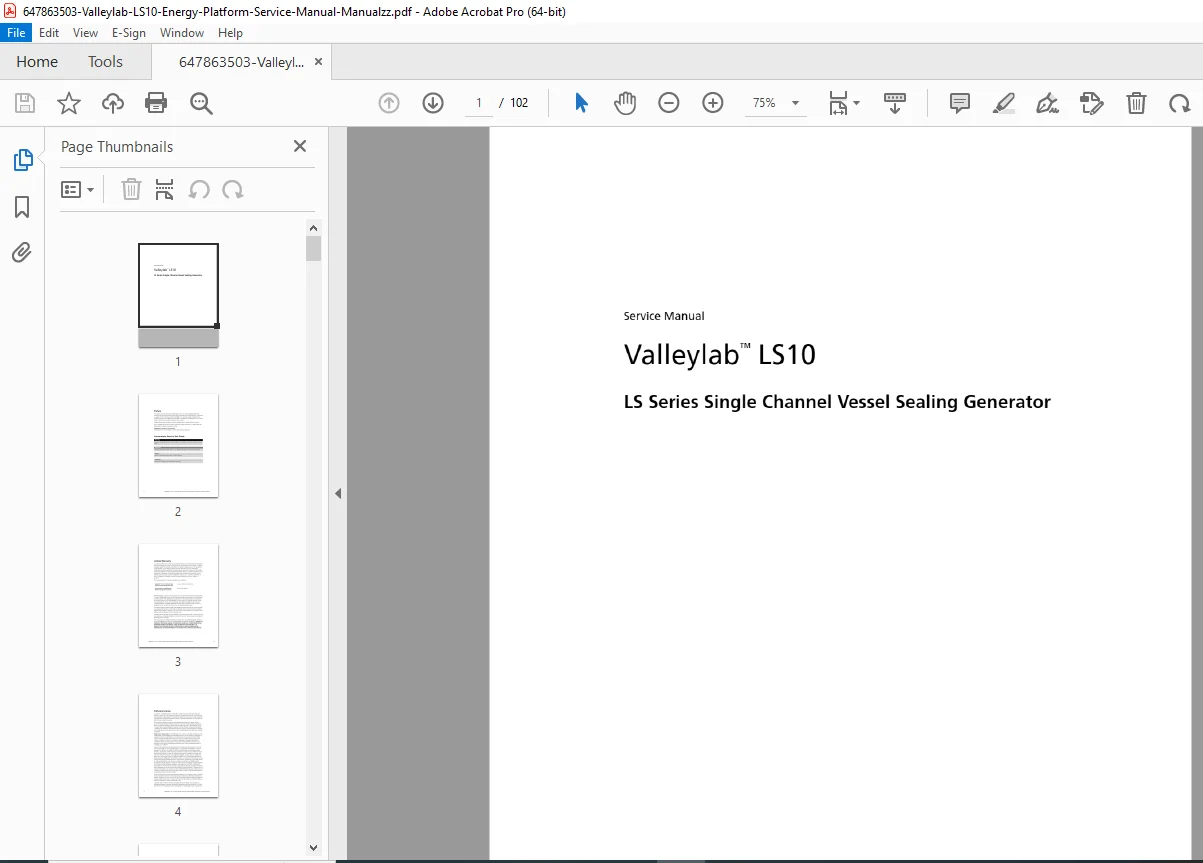Click the current page number field
The width and height of the screenshot is (1203, 863).
click(x=479, y=103)
